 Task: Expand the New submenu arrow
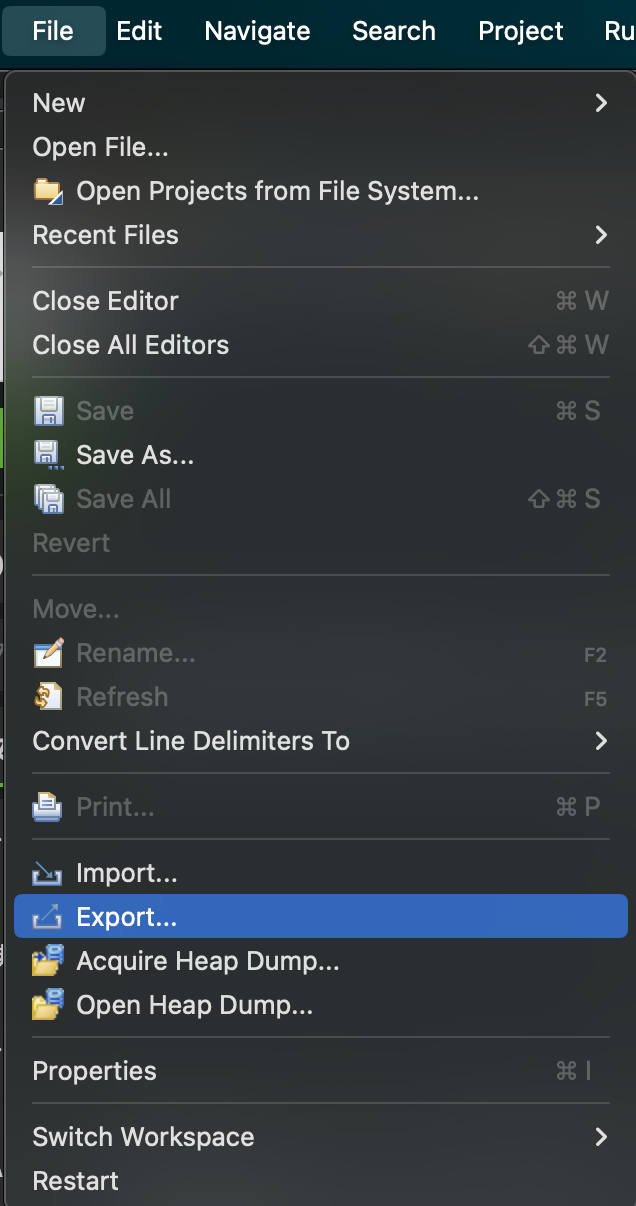pyautogui.click(x=601, y=103)
